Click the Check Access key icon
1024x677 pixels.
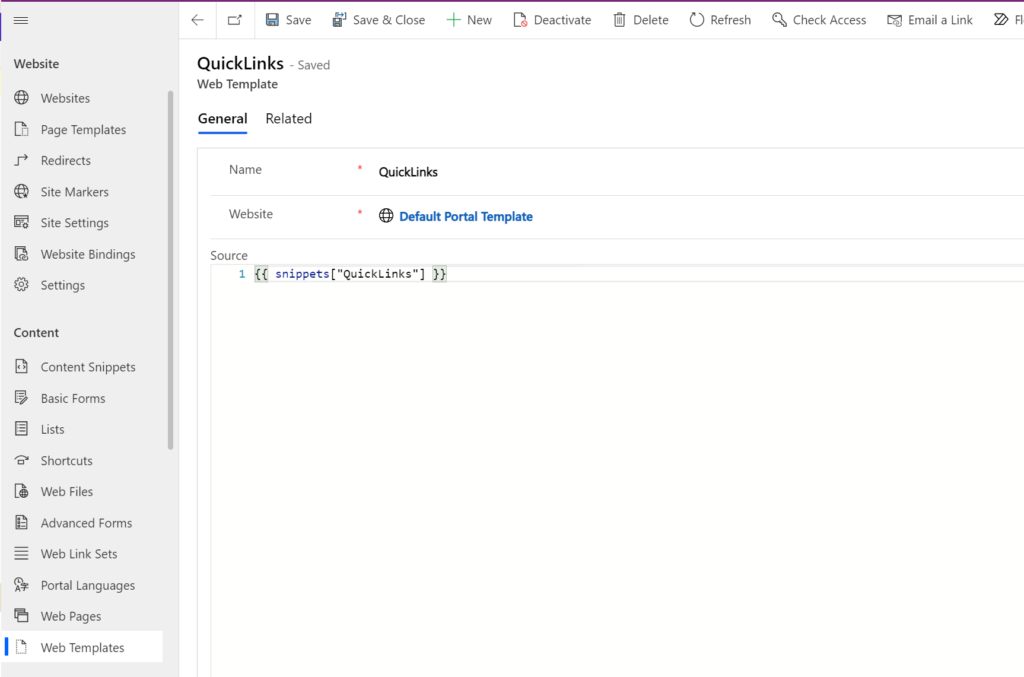pyautogui.click(x=779, y=20)
